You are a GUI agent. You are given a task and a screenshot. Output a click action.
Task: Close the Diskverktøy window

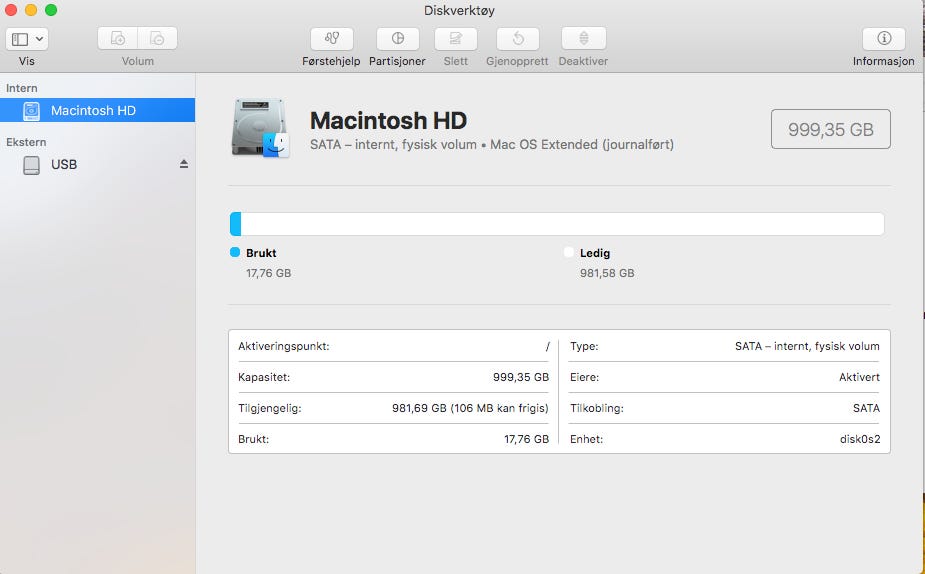(11, 10)
